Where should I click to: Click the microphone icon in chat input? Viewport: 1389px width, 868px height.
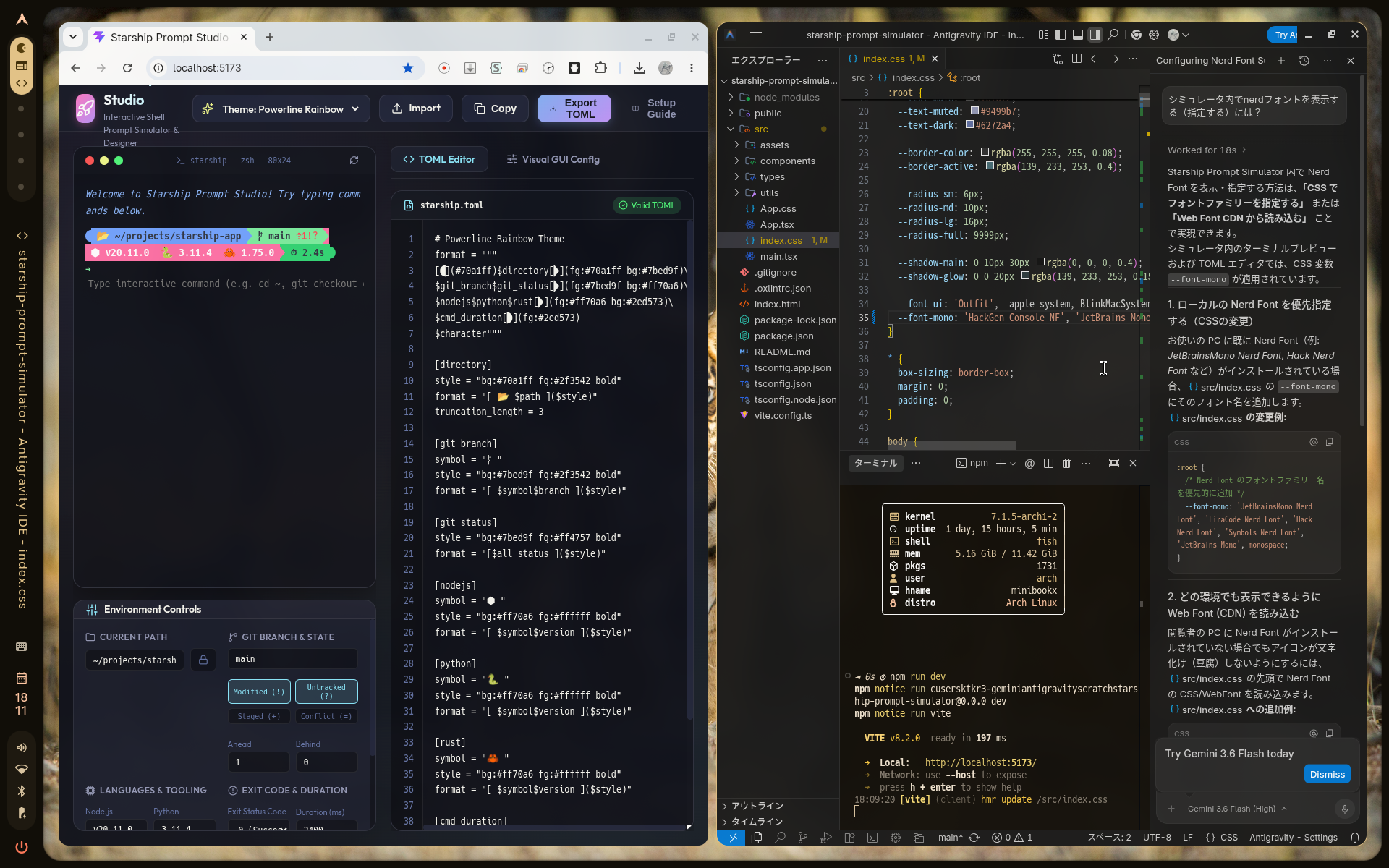(x=1345, y=809)
